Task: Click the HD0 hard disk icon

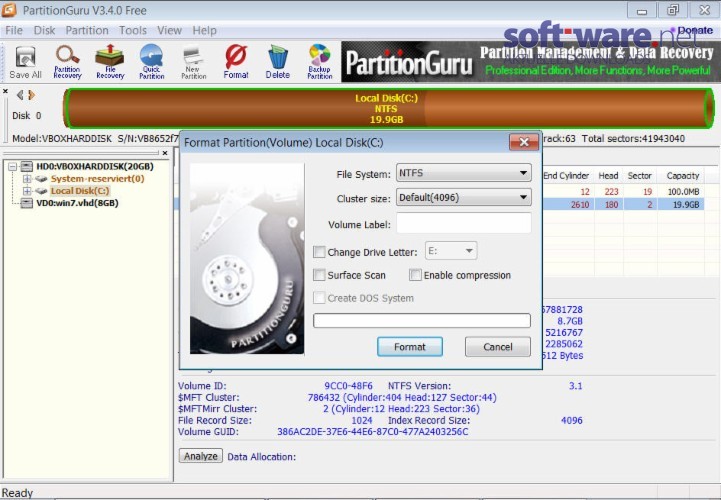Action: pos(27,166)
